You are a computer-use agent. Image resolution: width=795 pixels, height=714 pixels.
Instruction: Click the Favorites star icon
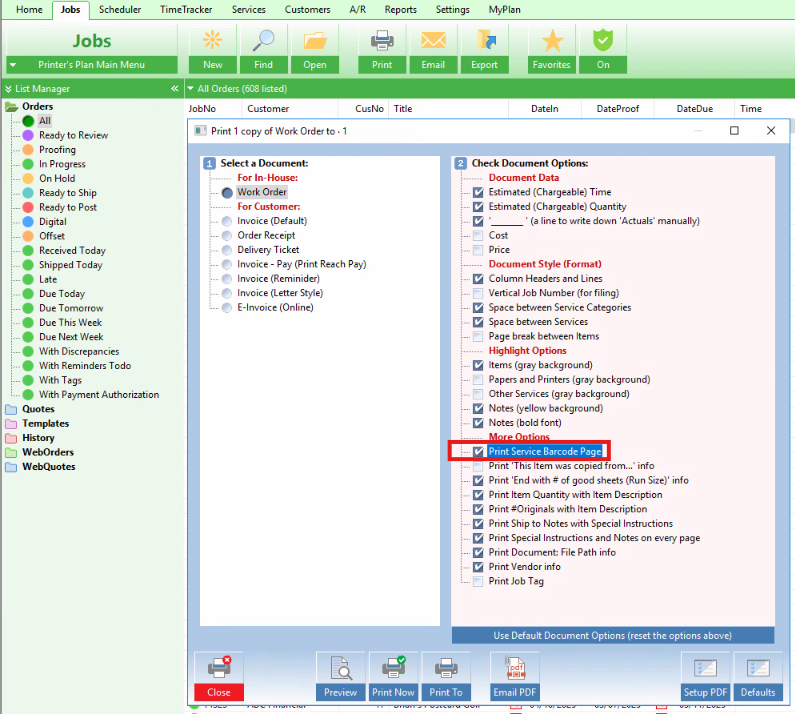(x=552, y=40)
